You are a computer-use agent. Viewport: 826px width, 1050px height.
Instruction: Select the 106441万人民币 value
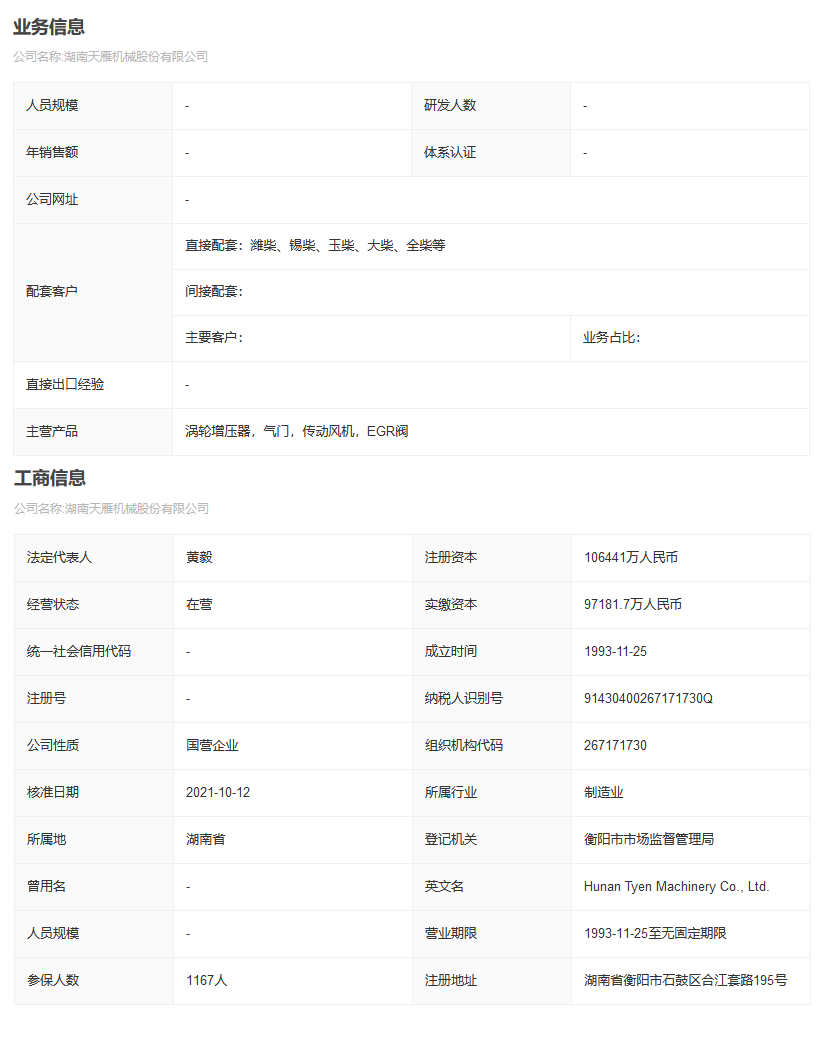(630, 557)
